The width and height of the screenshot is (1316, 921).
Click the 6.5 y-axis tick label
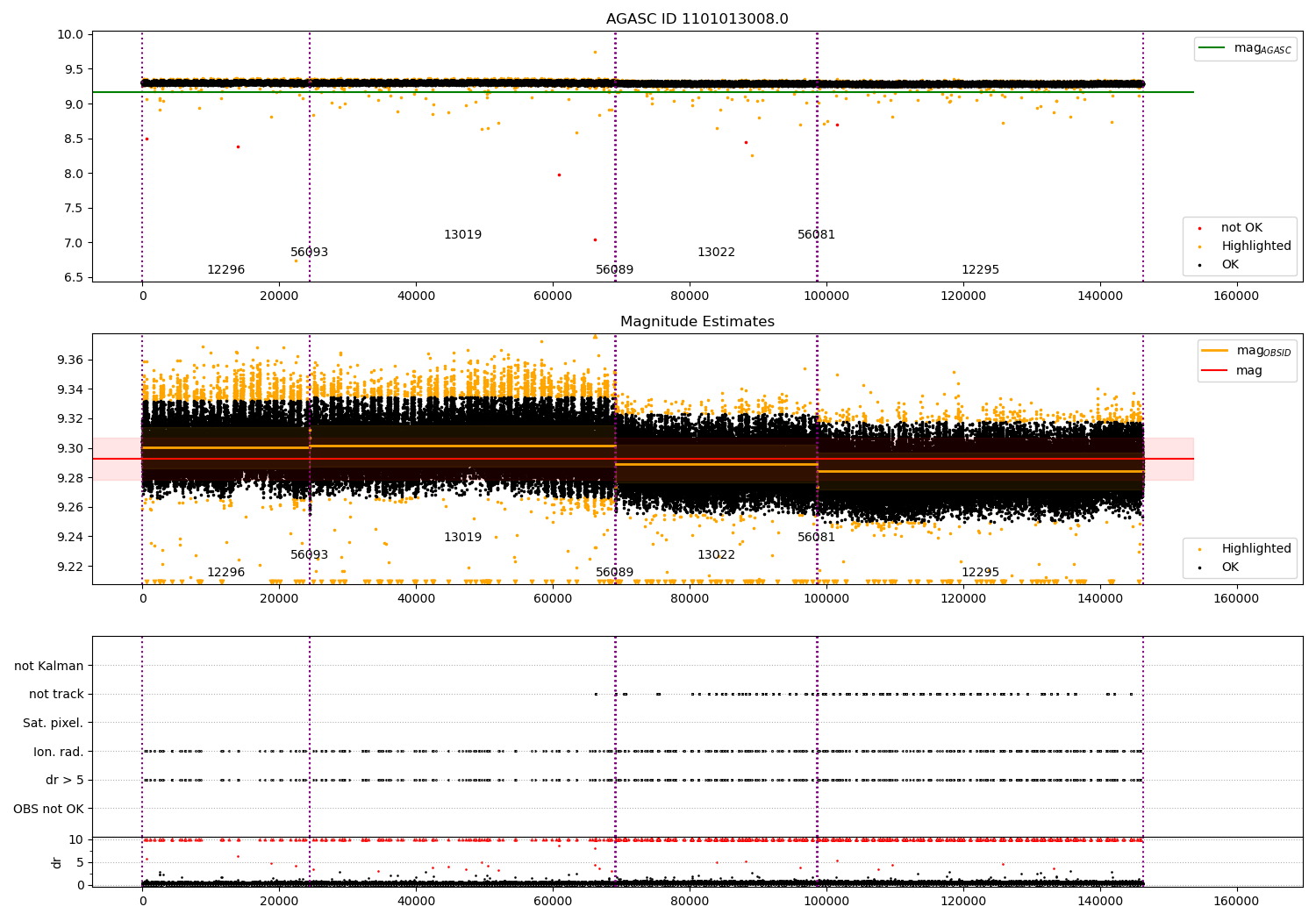pos(74,278)
